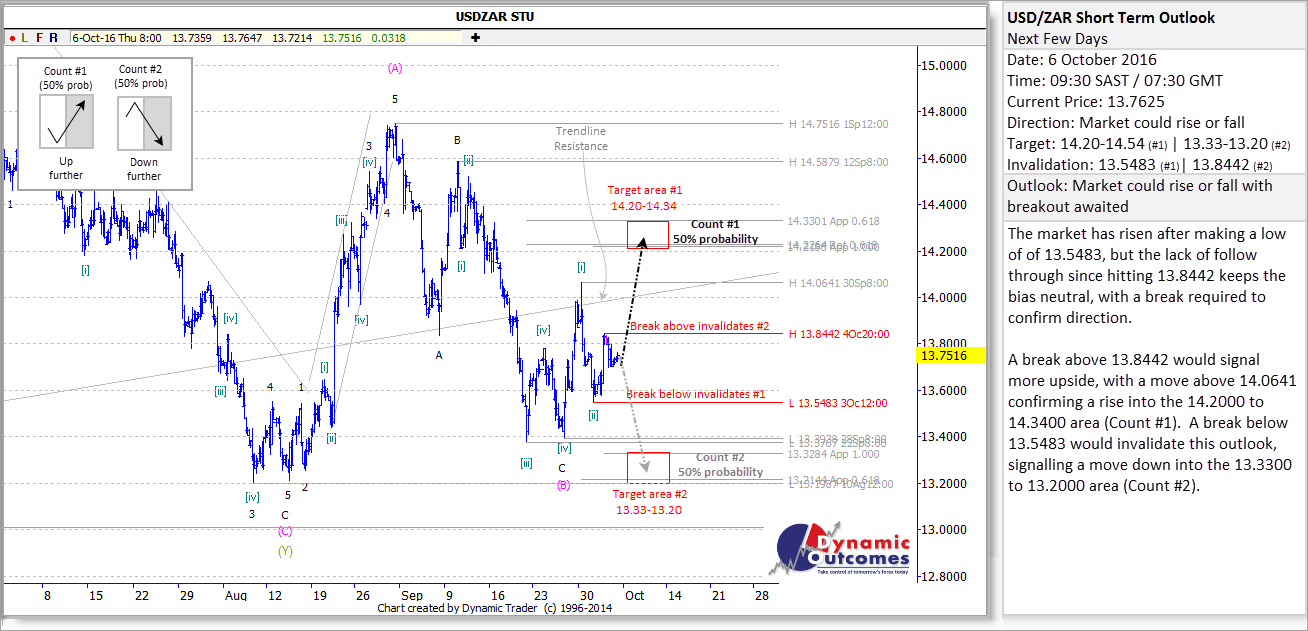
Task: Click the olive 'L' toolbar icon
Action: click(25, 38)
